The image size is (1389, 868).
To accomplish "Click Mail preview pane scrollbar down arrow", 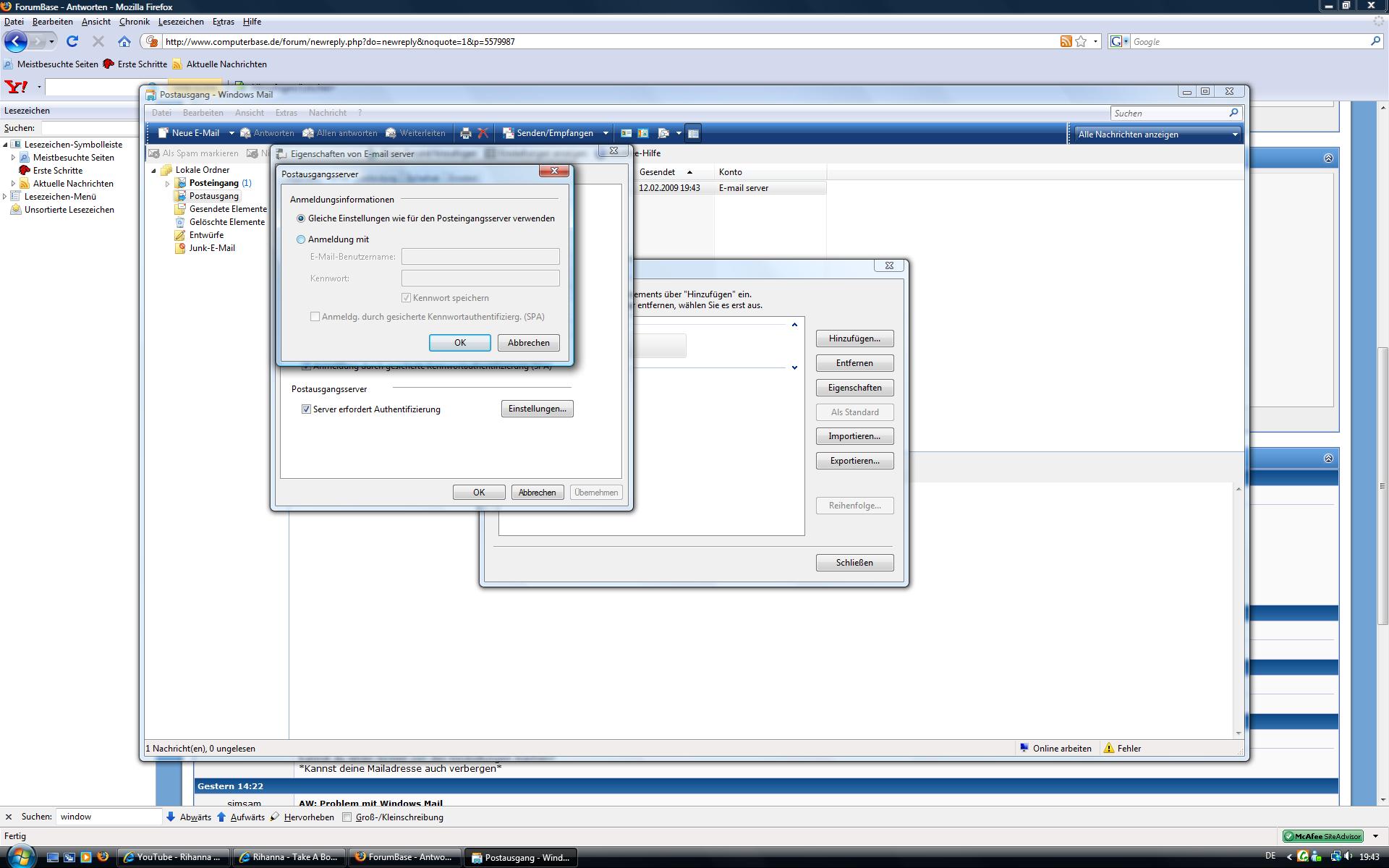I will tap(1238, 733).
